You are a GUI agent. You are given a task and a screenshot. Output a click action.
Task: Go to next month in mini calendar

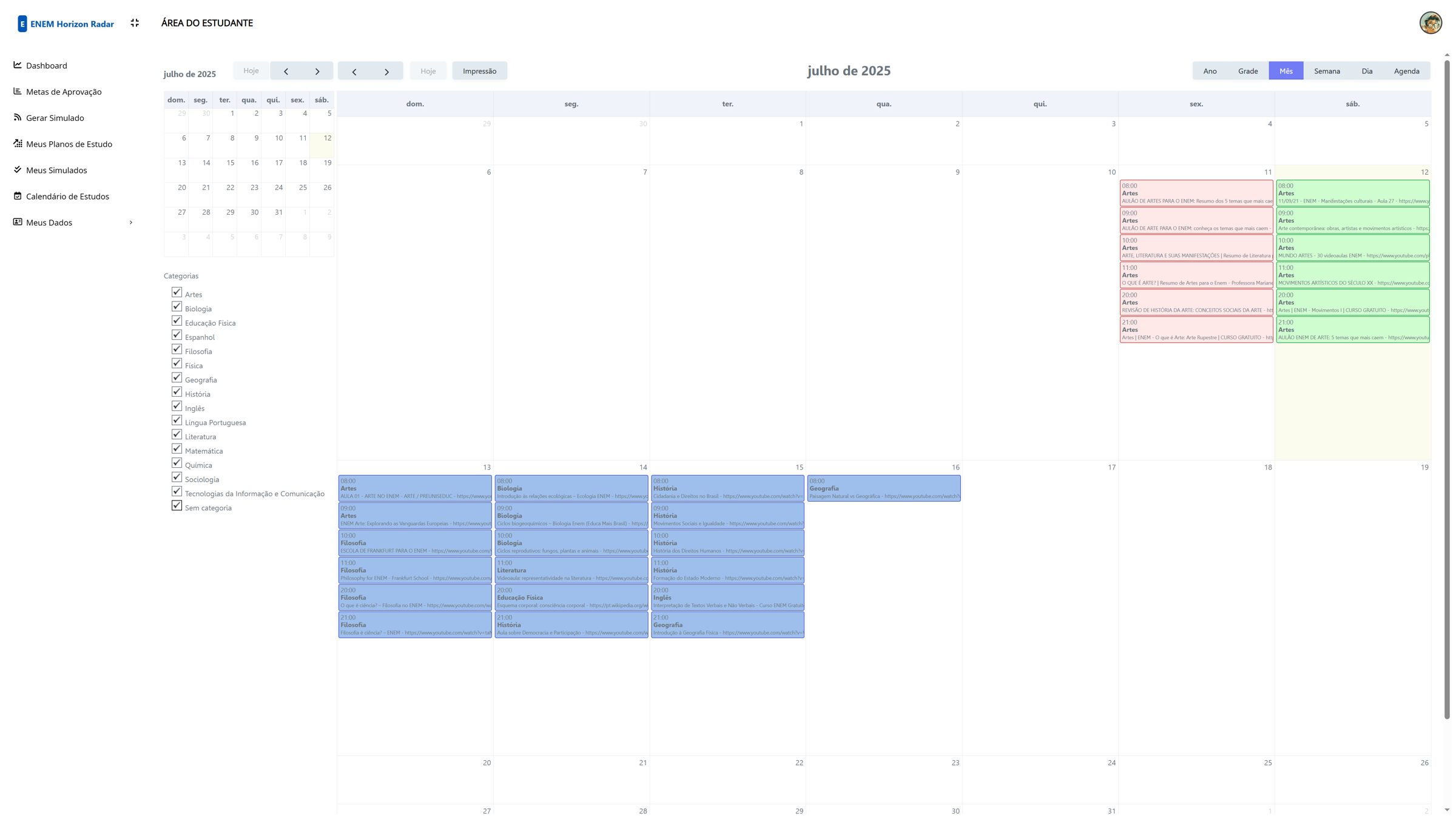[317, 71]
